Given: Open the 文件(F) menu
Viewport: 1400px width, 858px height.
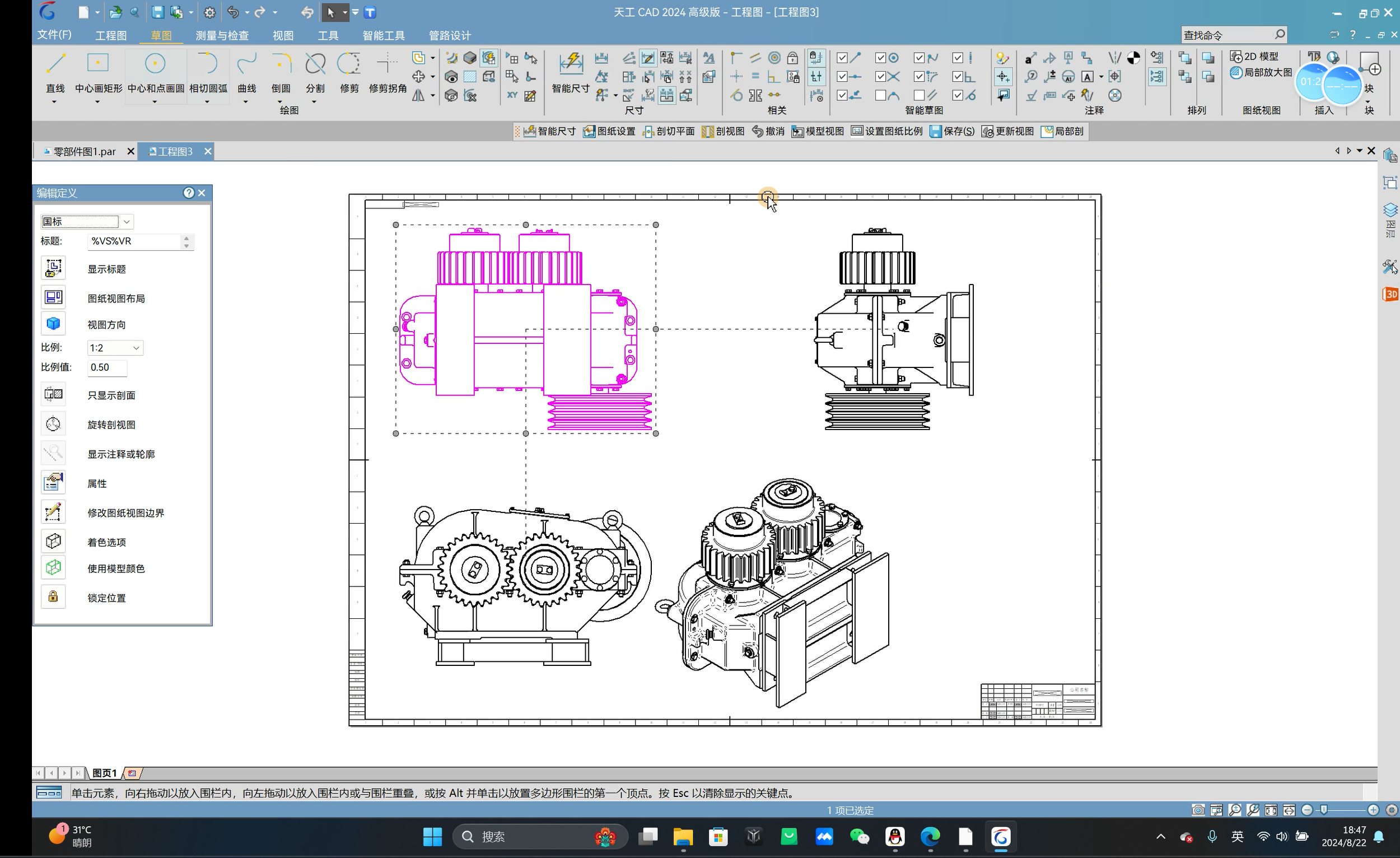Looking at the screenshot, I should (54, 35).
